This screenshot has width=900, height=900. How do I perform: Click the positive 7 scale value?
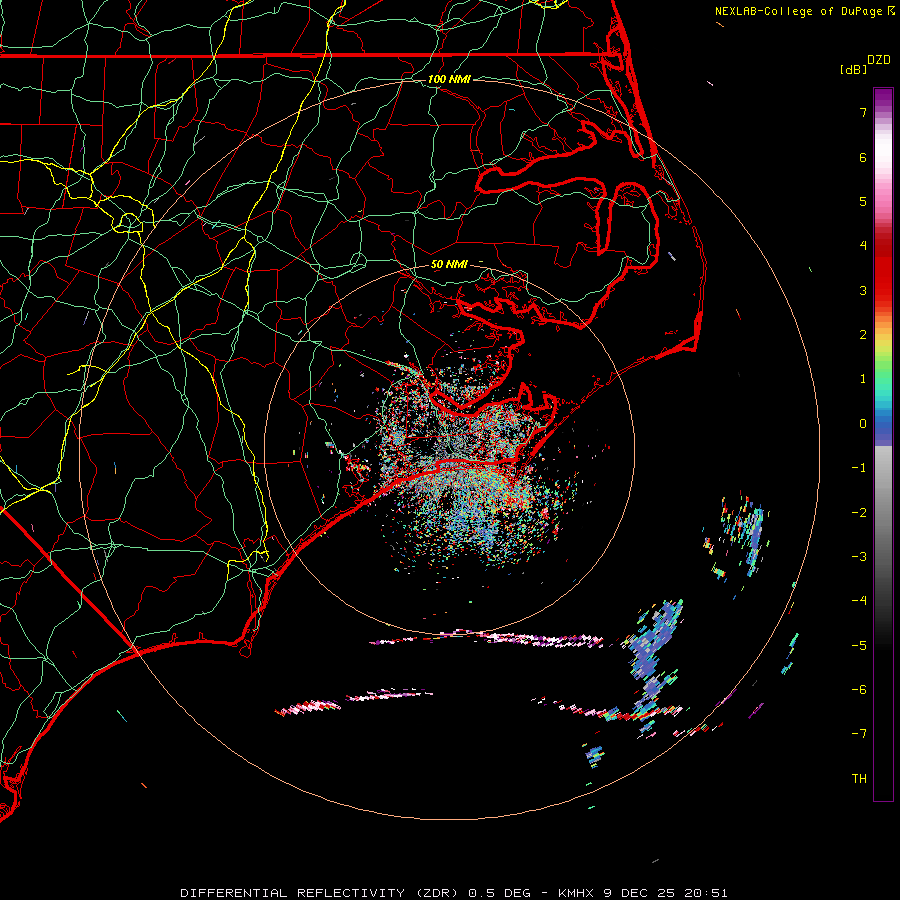(863, 112)
